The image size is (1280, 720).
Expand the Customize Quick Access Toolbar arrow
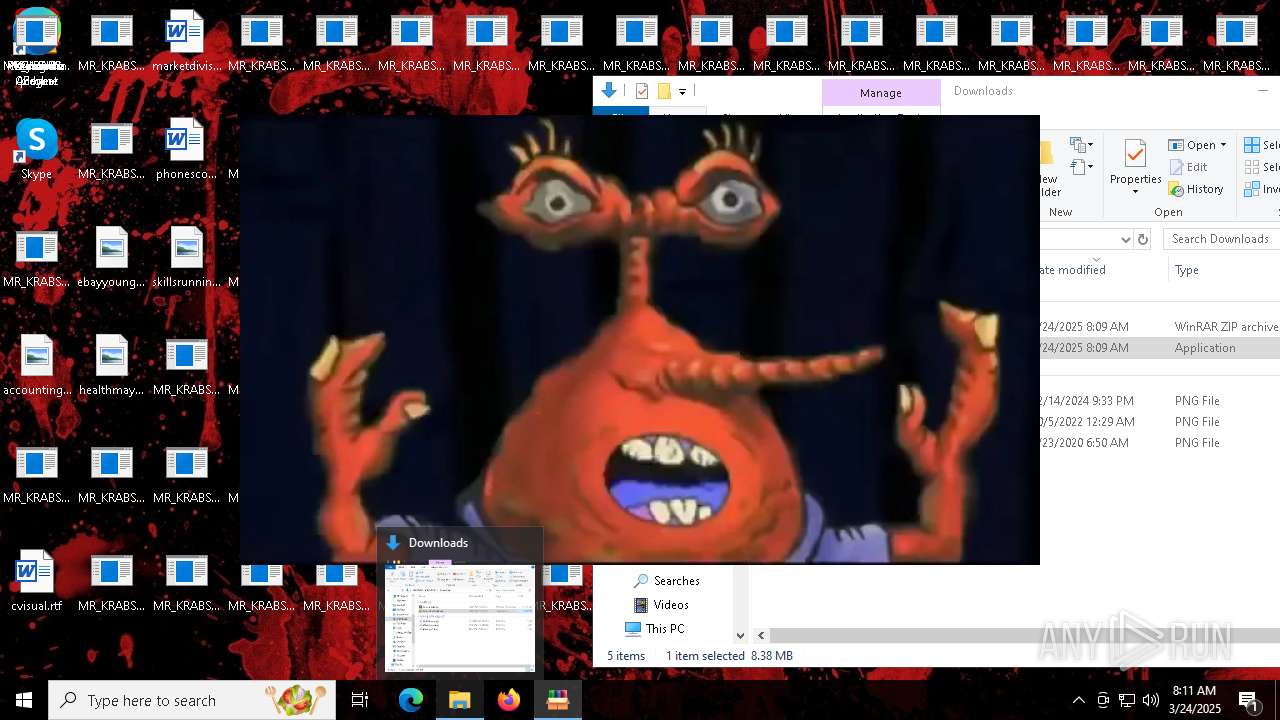click(682, 91)
